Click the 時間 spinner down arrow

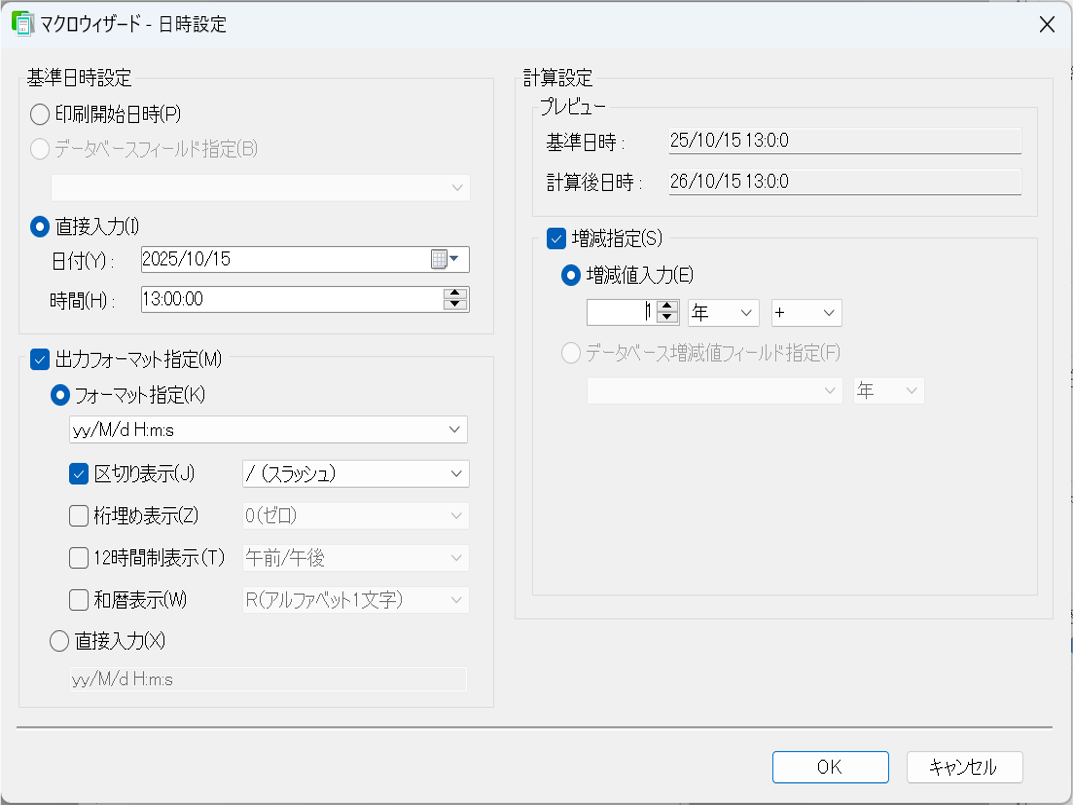[455, 305]
